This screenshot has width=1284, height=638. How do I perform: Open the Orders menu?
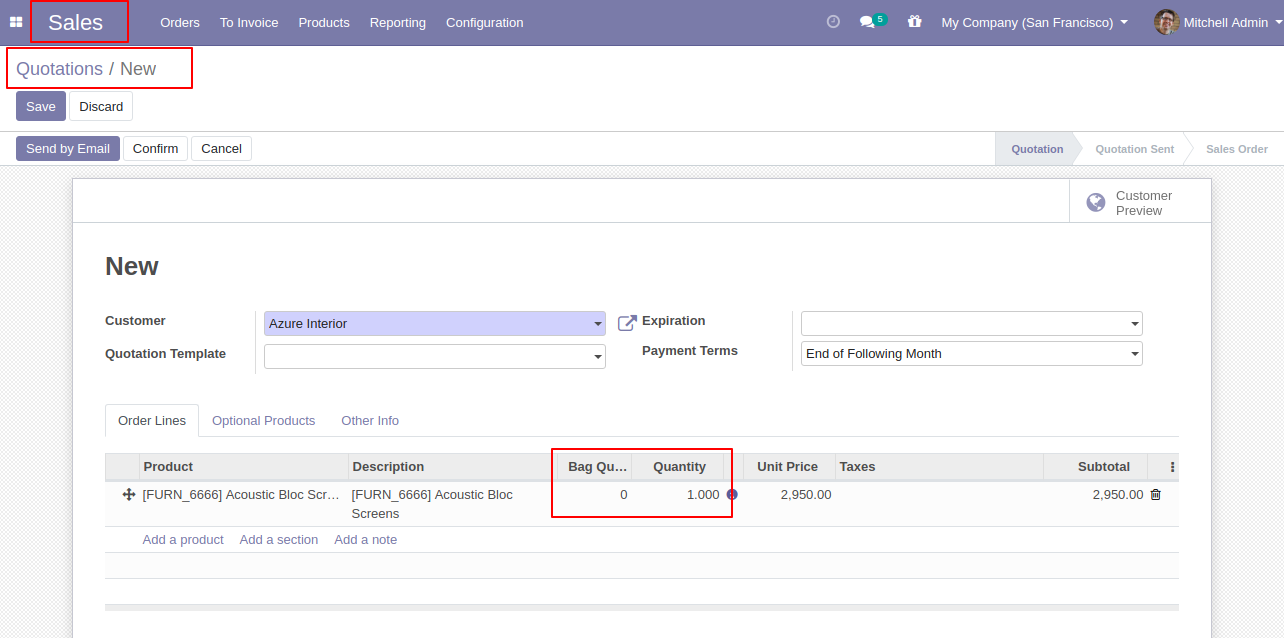[180, 22]
